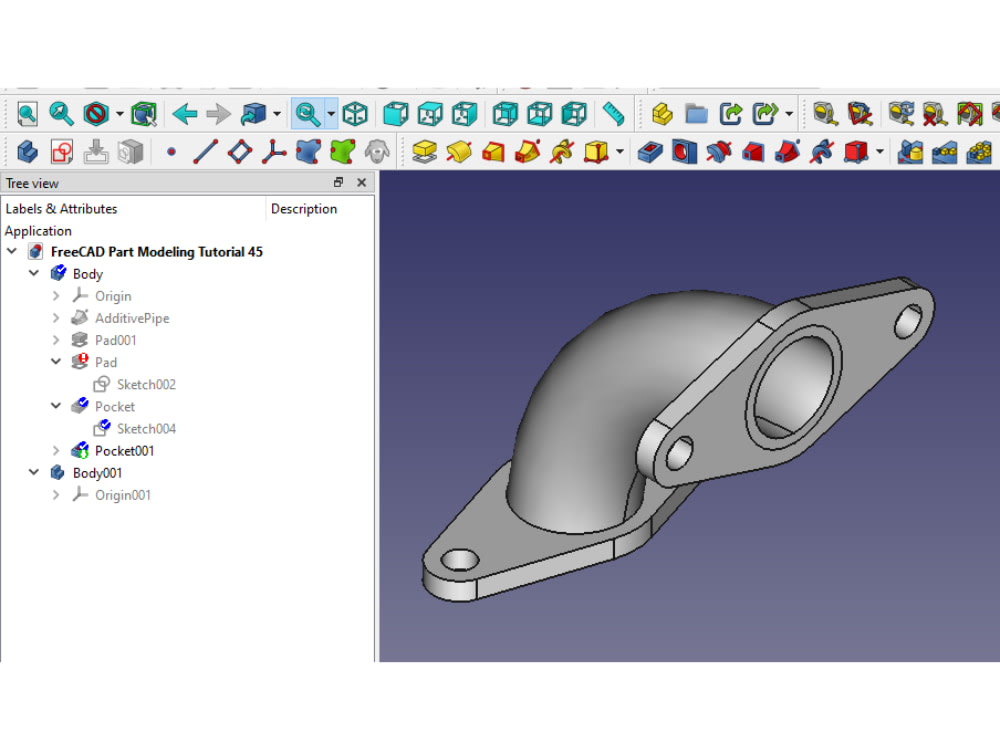
Task: Click the Revolution tool icon
Action: [x=457, y=152]
